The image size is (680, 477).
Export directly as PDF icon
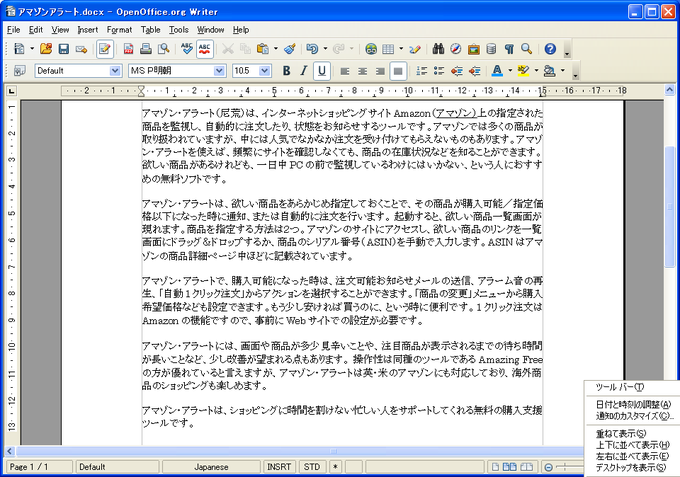point(128,49)
